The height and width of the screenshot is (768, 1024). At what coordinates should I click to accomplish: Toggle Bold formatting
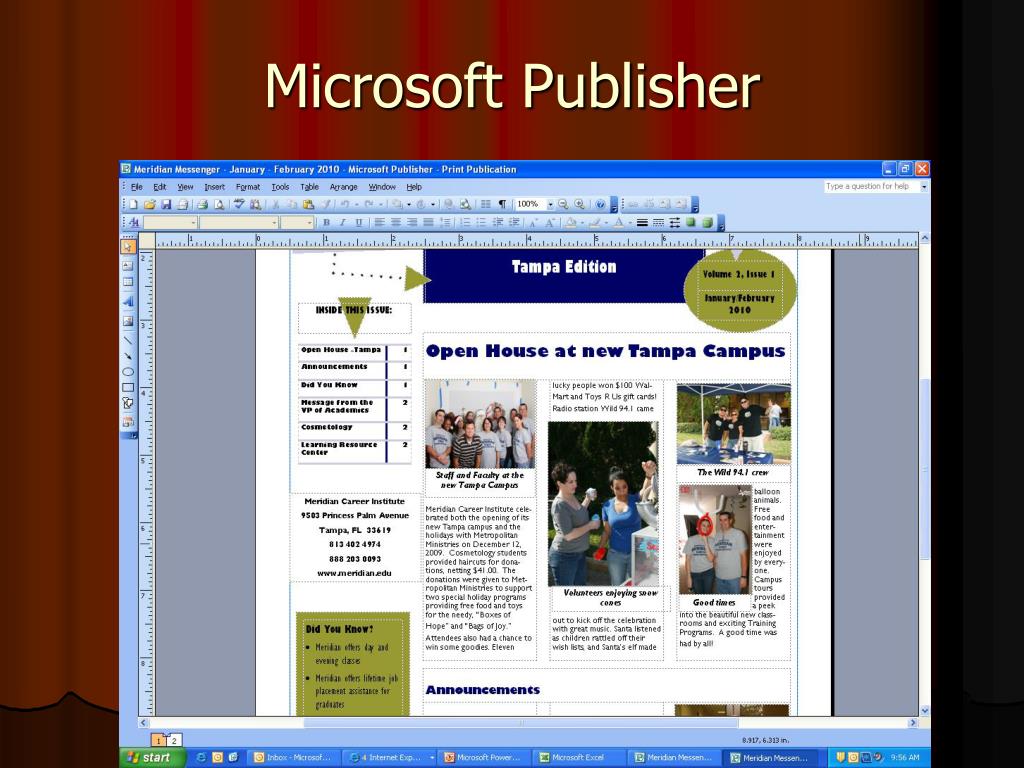click(x=326, y=223)
